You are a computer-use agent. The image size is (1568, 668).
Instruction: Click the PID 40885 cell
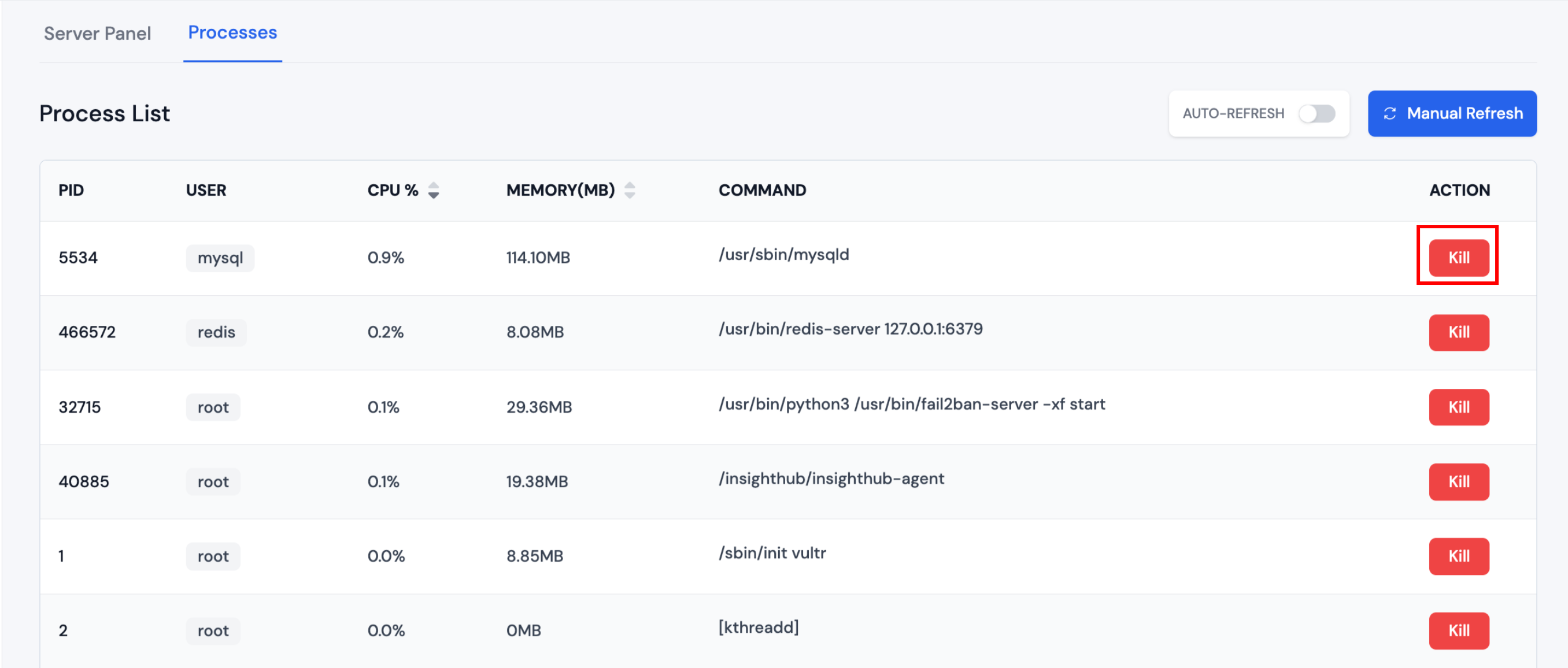point(84,482)
